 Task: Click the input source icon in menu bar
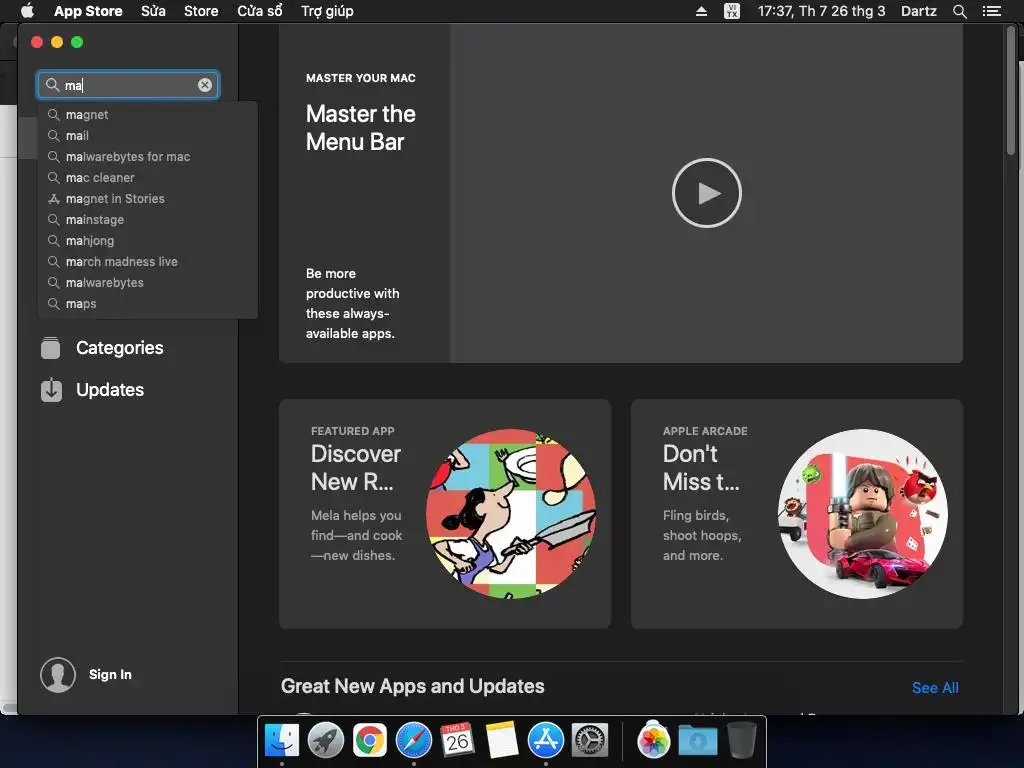coord(732,11)
